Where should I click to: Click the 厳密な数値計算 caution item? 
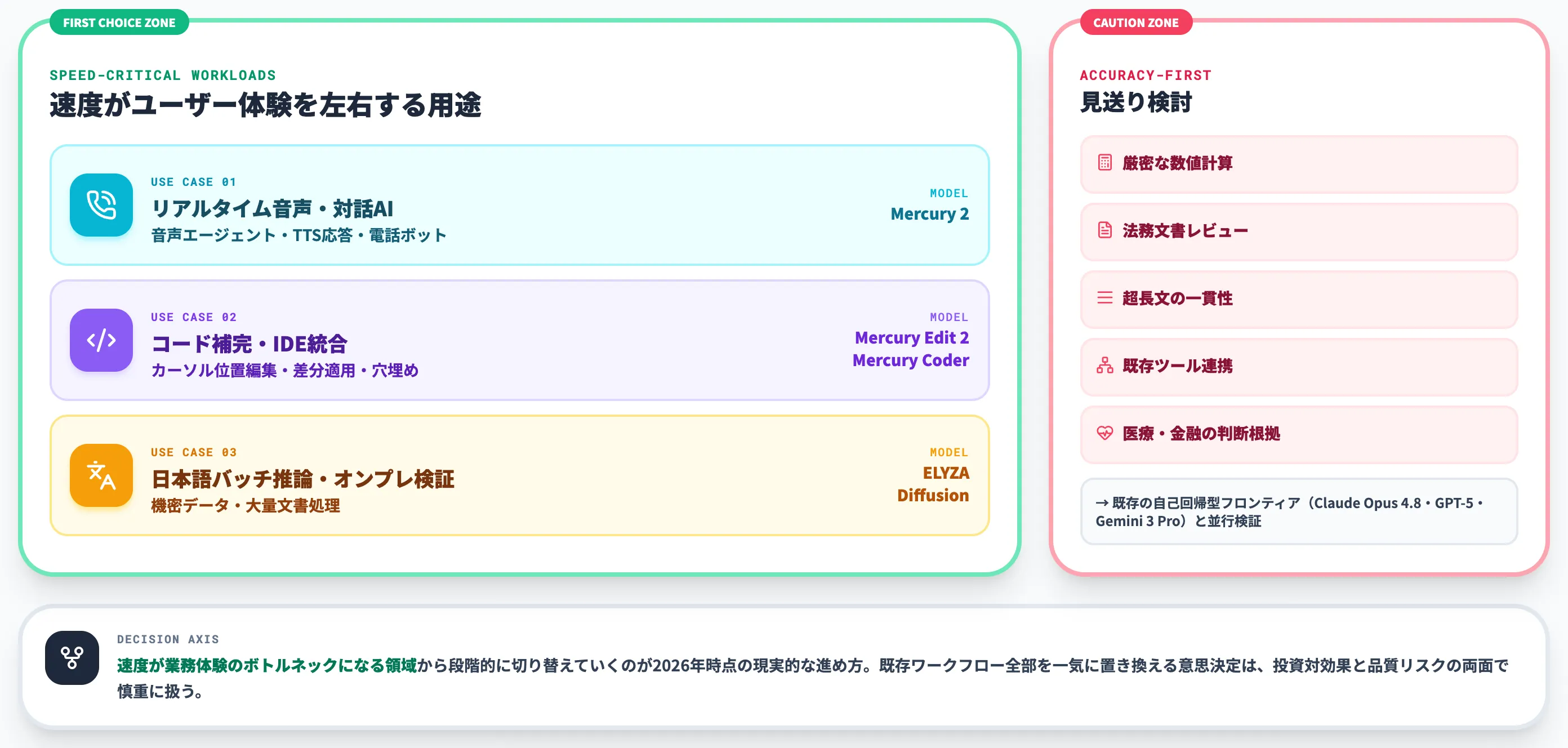[x=1299, y=164]
